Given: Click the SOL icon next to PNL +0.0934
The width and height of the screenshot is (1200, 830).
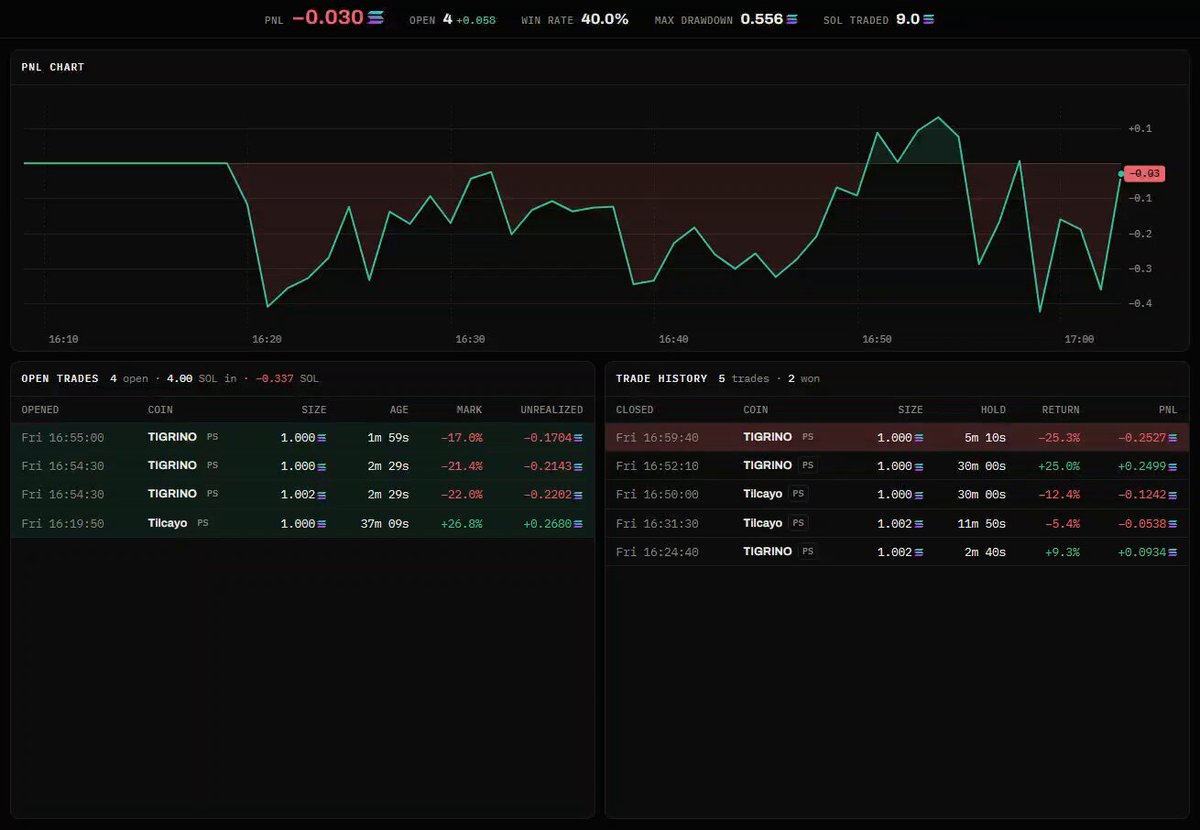Looking at the screenshot, I should pyautogui.click(x=1173, y=552).
